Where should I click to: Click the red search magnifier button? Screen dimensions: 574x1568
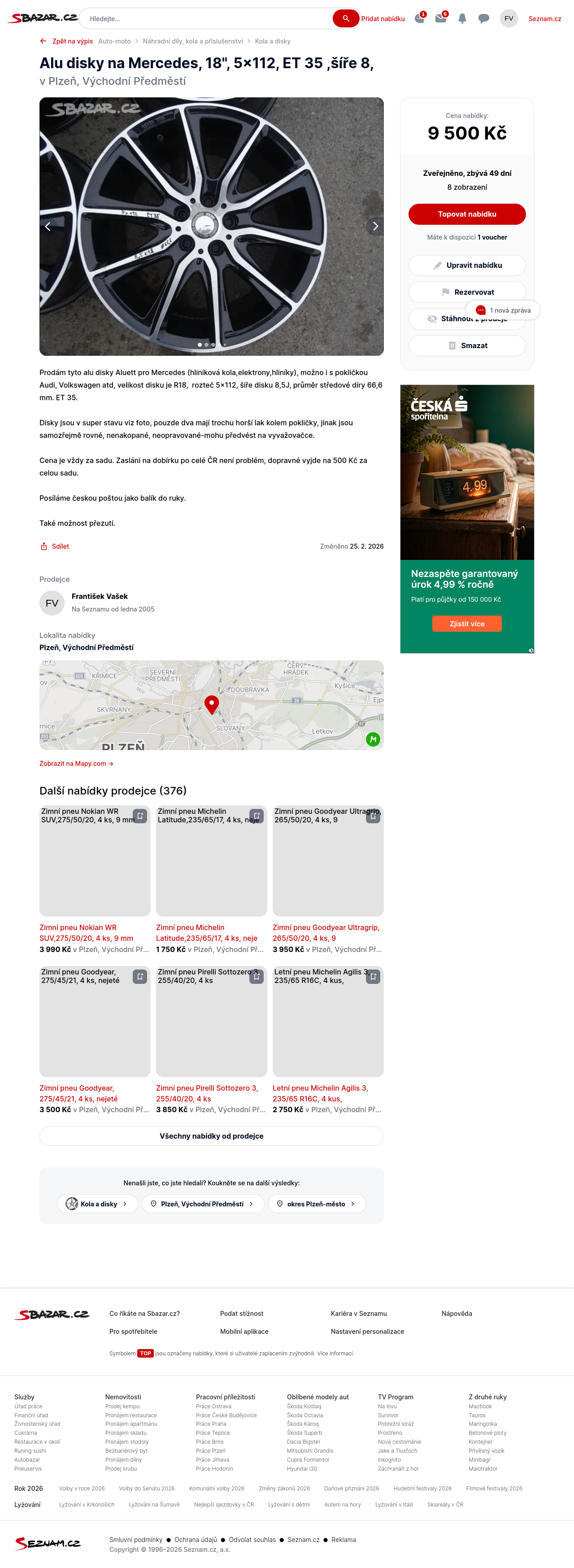click(346, 18)
